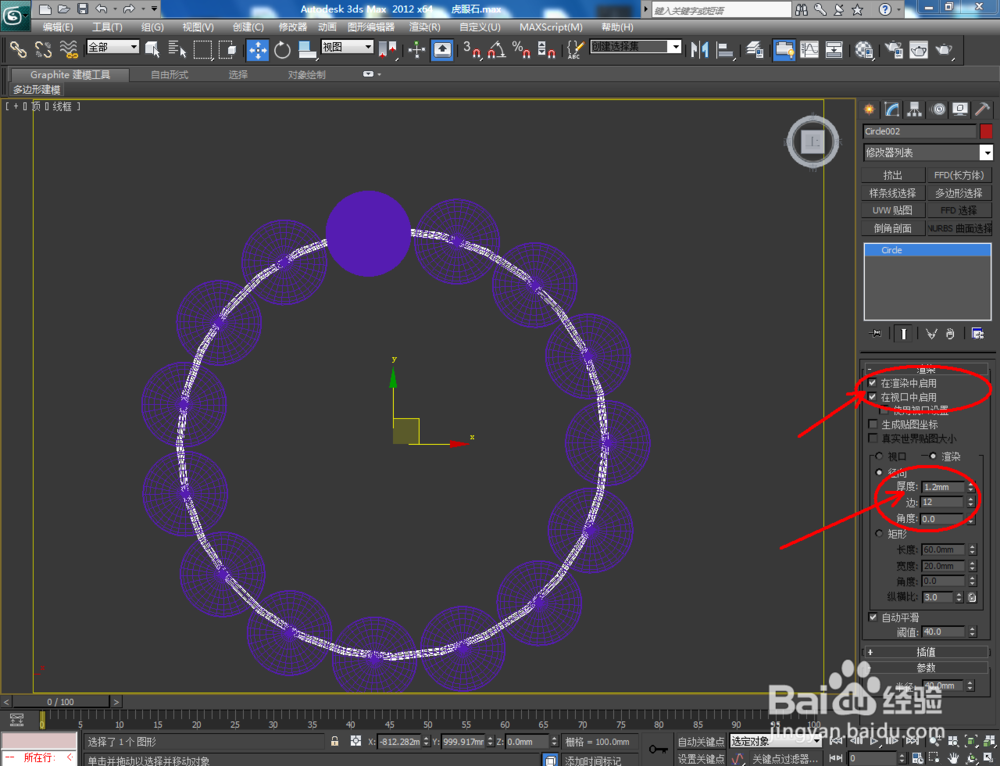Click Bind to Space Warp icon
1000x766 pixels.
point(69,49)
